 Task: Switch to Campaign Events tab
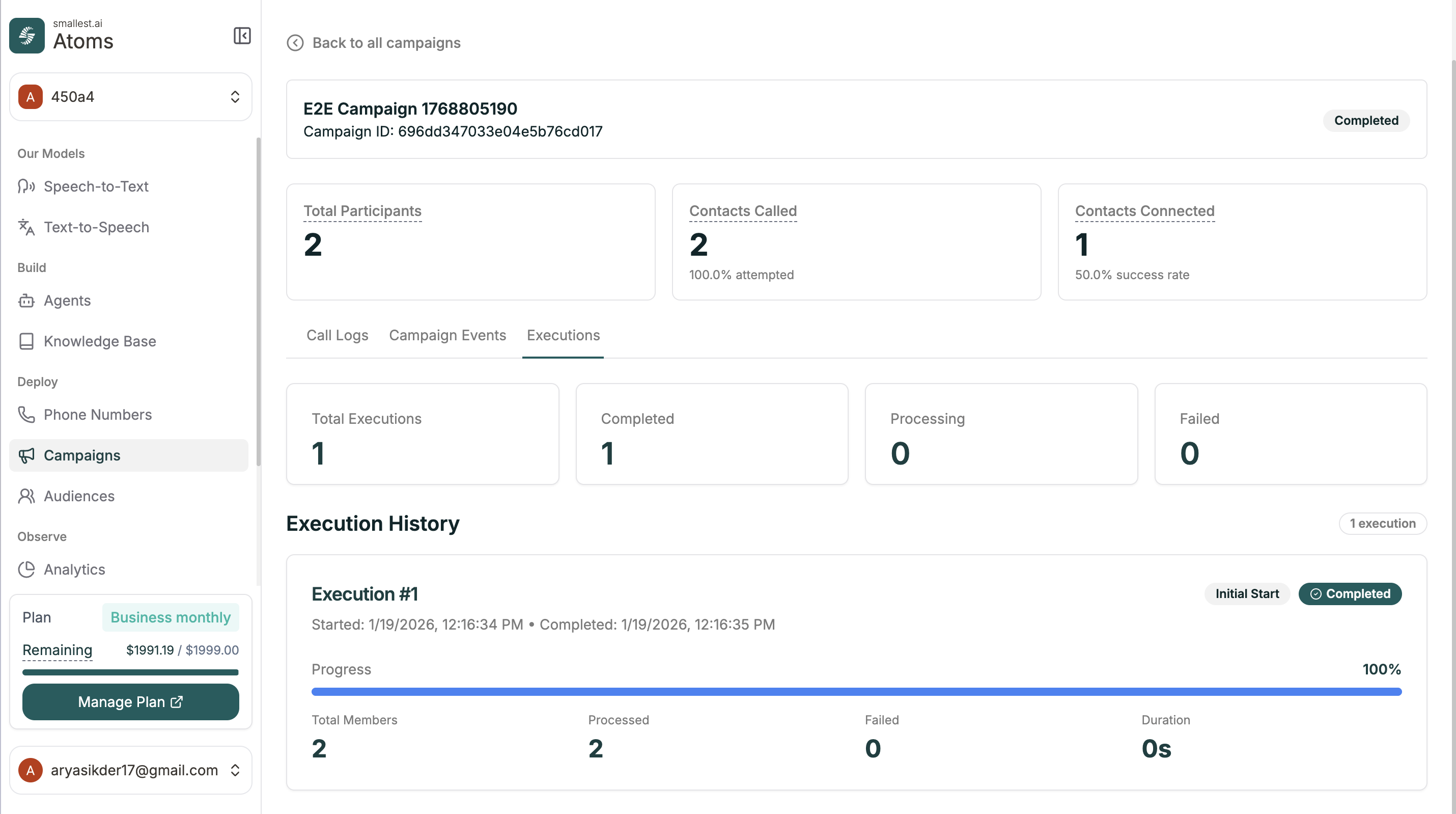(447, 336)
